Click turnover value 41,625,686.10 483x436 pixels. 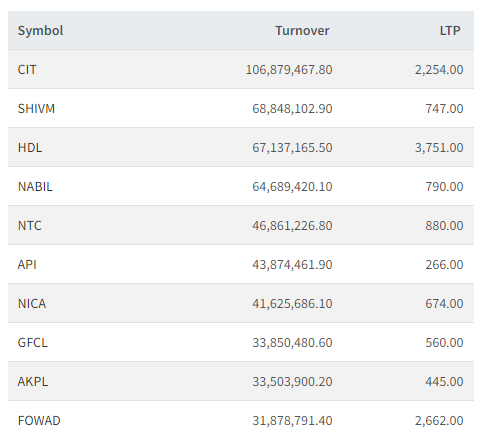tap(292, 304)
